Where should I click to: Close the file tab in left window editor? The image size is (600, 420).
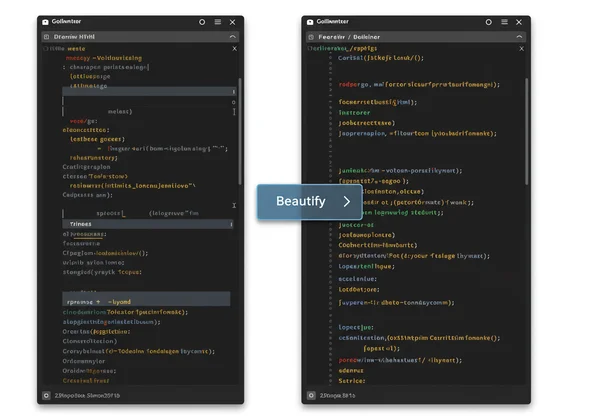[235, 49]
